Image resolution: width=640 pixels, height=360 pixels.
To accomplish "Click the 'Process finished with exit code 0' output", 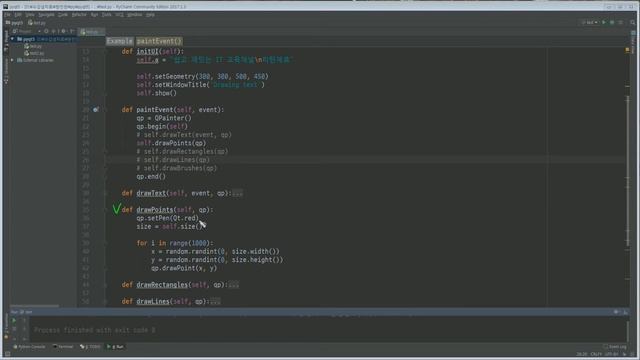I will click(x=94, y=330).
